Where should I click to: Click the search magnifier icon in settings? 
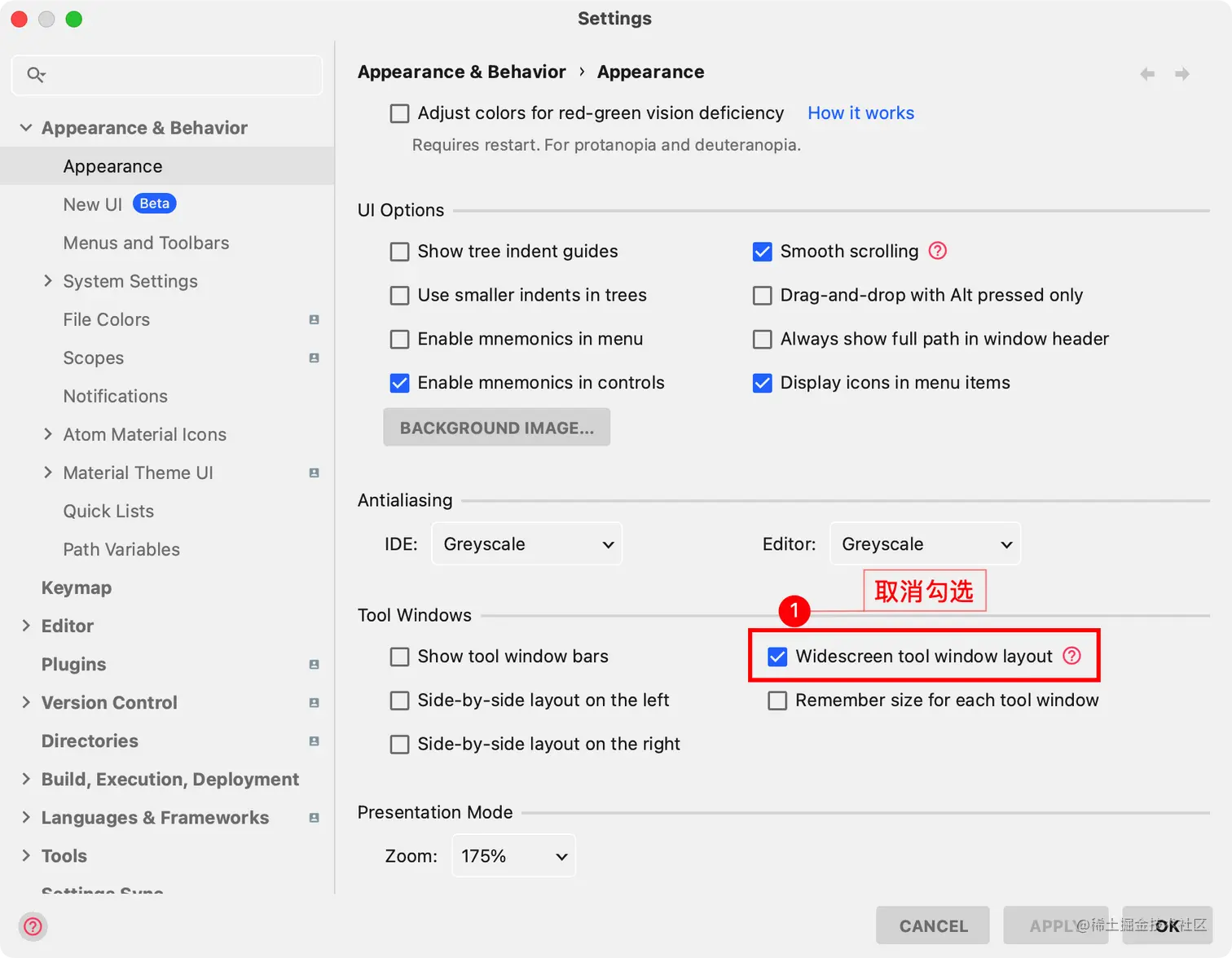point(36,75)
